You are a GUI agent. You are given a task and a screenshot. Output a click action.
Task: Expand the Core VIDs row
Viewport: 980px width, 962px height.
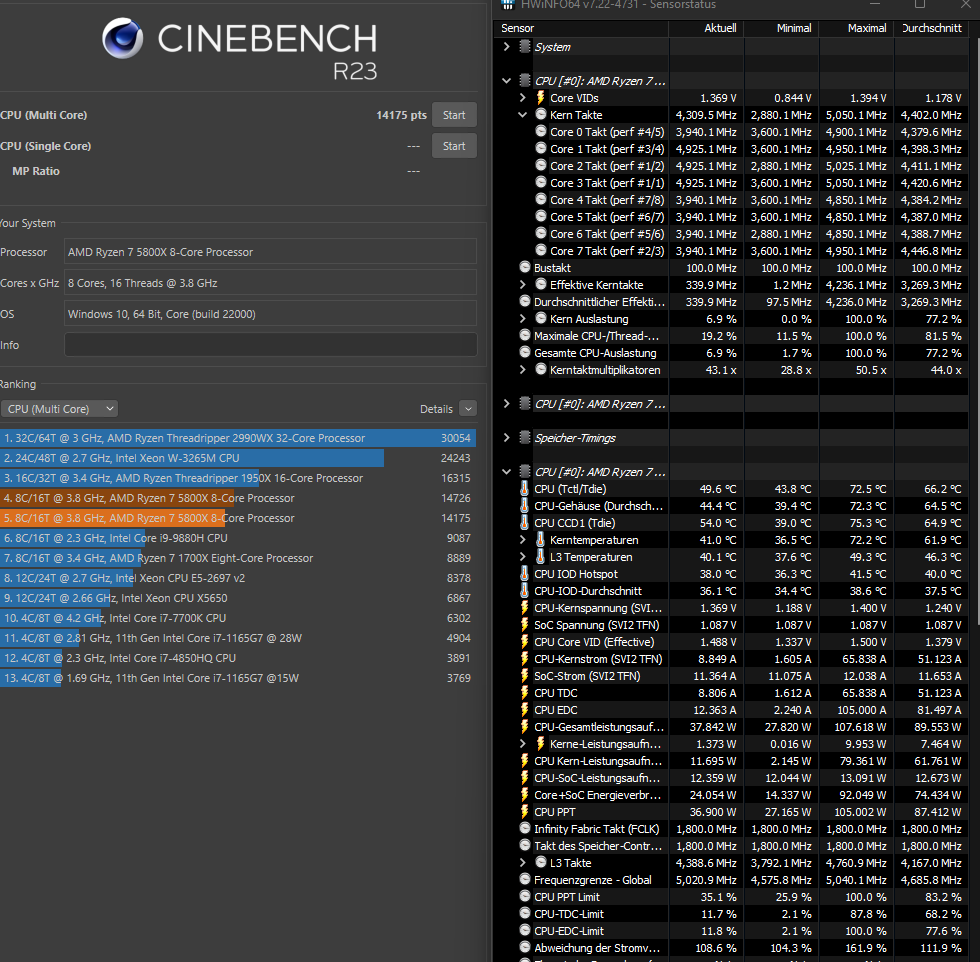coord(522,98)
